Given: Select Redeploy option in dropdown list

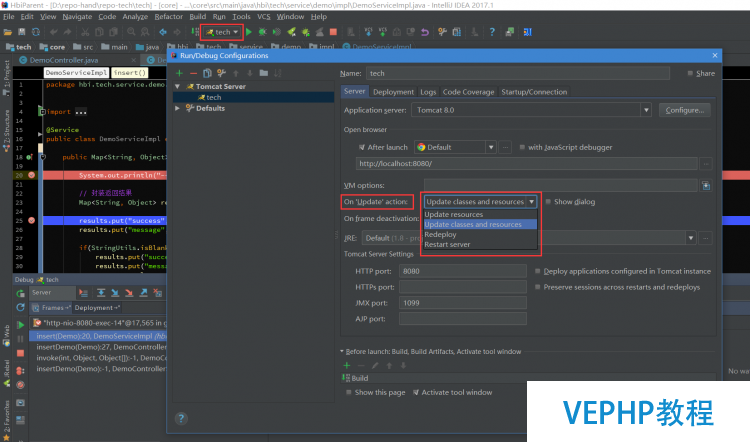Looking at the screenshot, I should coord(480,234).
